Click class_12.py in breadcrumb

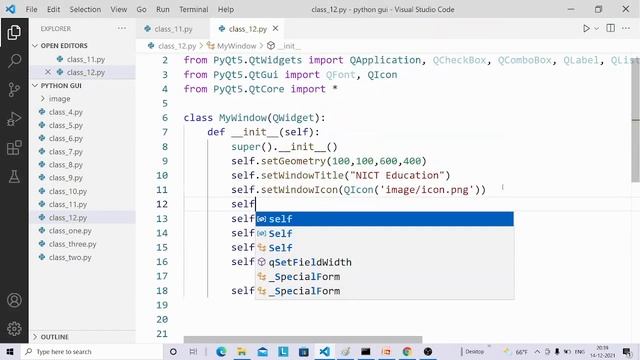[177, 46]
